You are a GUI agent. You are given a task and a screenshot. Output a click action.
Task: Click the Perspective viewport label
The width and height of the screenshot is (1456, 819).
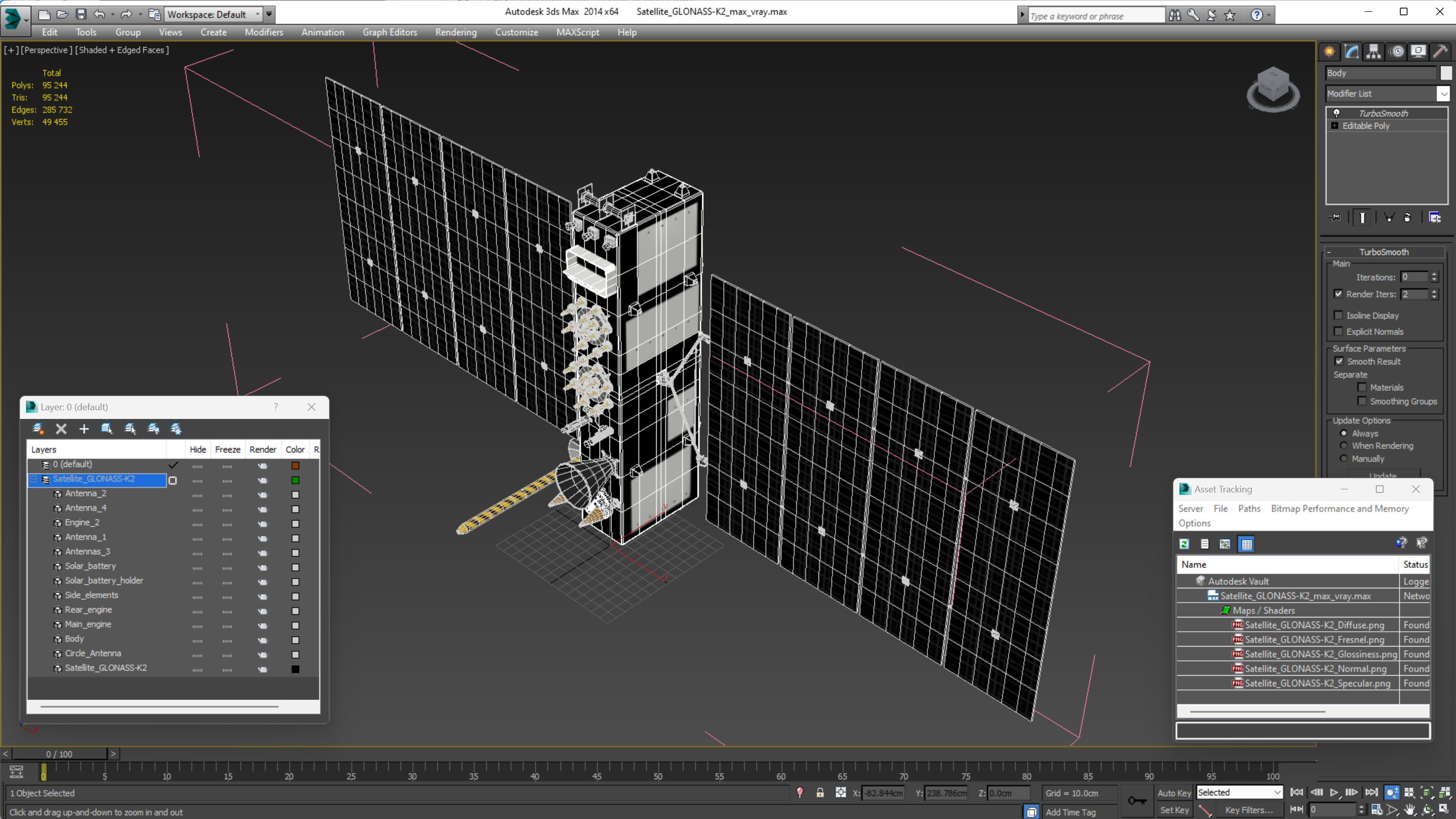[46, 49]
